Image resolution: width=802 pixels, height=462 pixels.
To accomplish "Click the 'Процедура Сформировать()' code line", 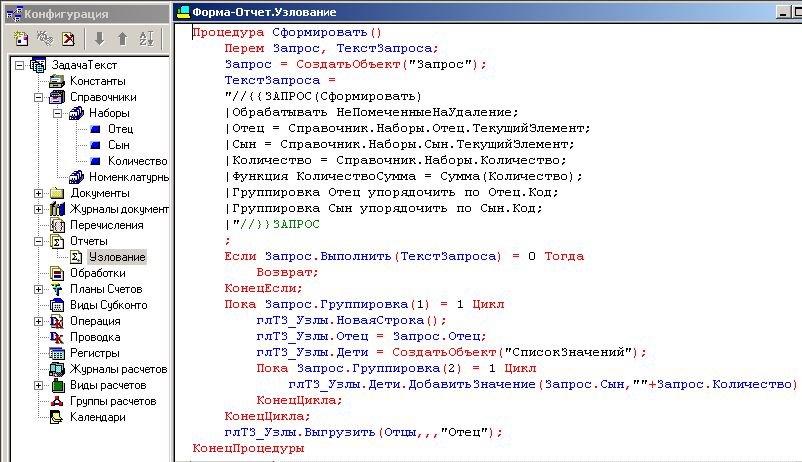I will pos(287,32).
